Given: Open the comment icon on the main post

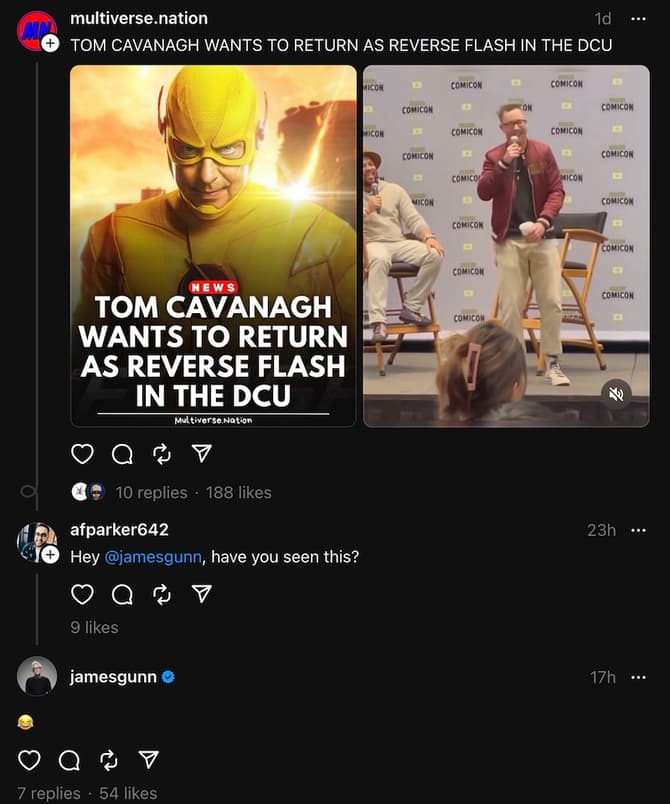Looking at the screenshot, I should pos(122,453).
